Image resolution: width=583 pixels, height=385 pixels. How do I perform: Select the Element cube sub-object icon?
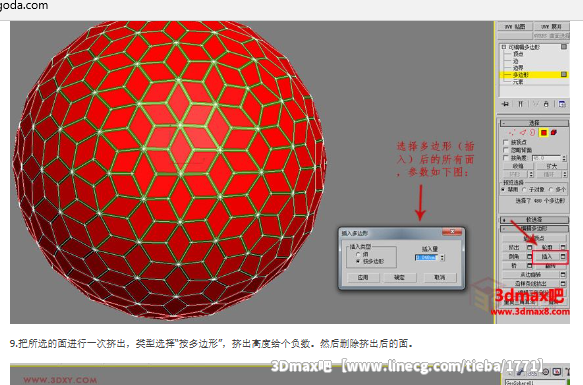click(x=554, y=132)
